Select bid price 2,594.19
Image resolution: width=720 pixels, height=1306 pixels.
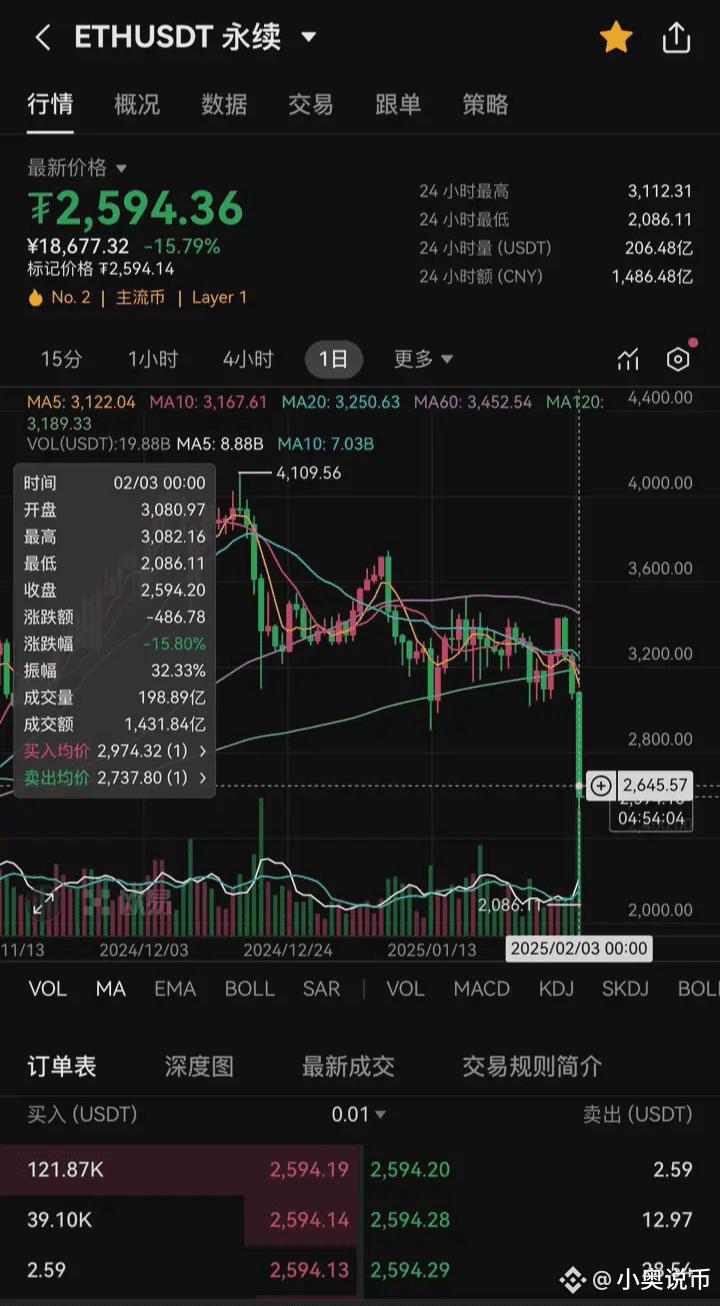pos(309,1169)
